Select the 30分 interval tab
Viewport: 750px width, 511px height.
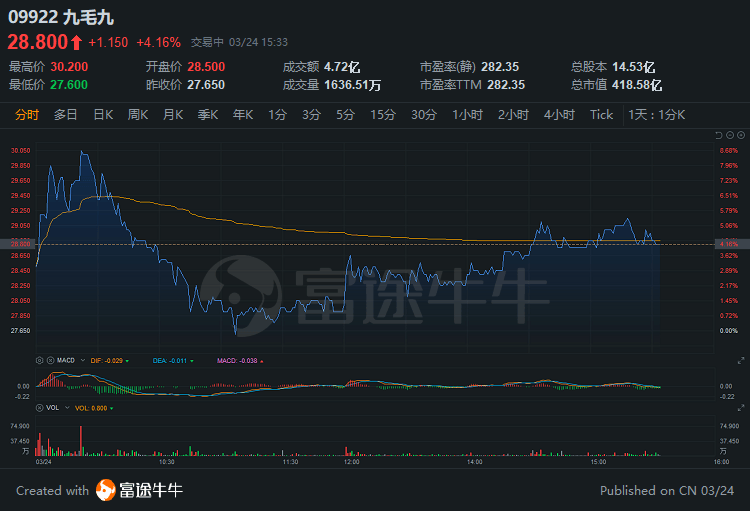[x=424, y=115]
